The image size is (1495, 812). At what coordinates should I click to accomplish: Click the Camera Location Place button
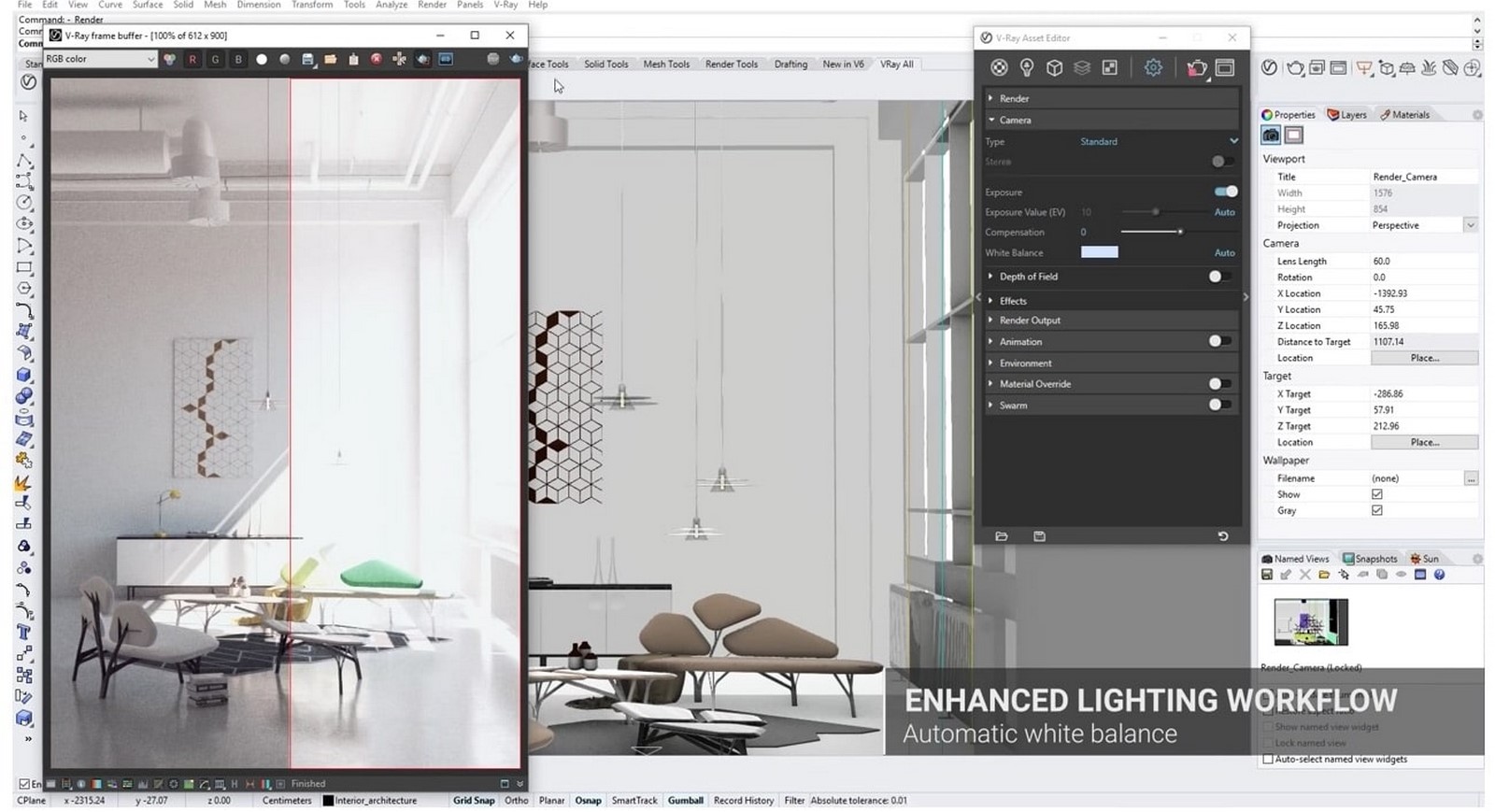1424,358
